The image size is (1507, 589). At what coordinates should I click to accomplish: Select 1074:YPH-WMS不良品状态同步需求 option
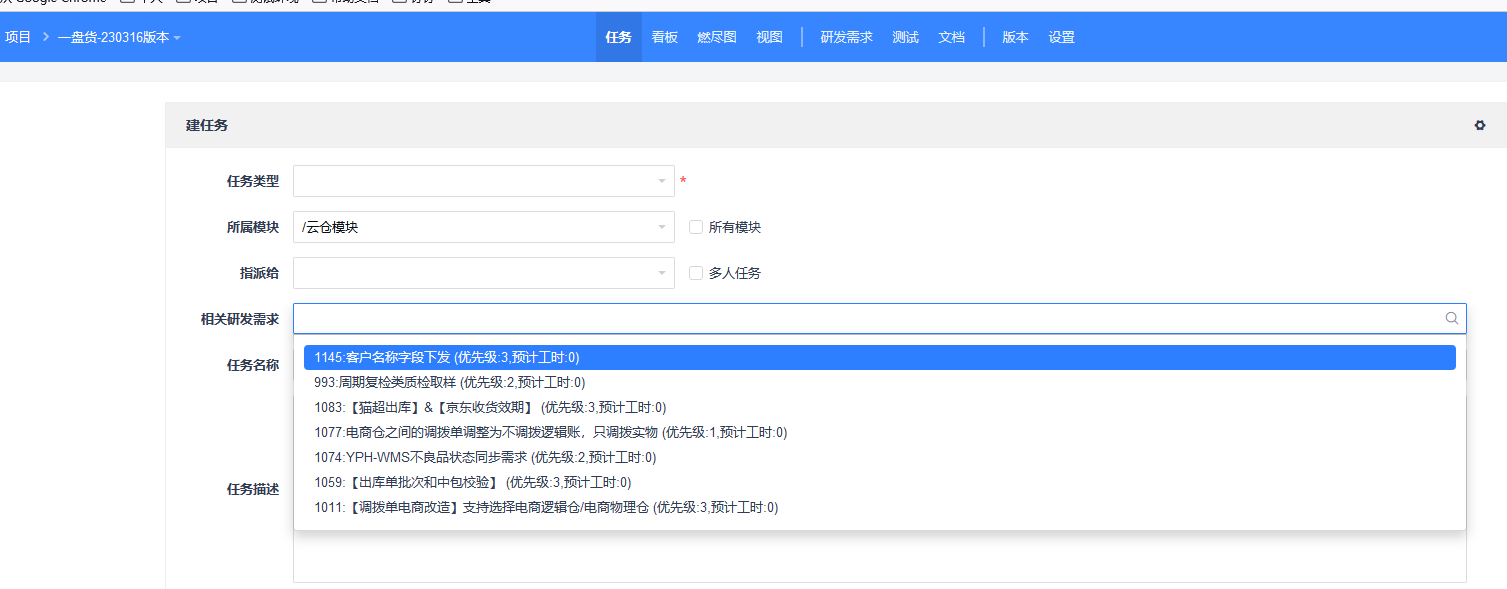484,457
